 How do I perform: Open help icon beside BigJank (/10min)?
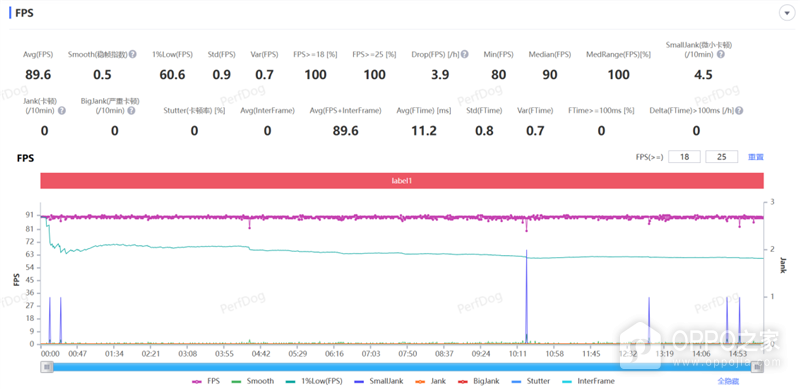point(132,110)
